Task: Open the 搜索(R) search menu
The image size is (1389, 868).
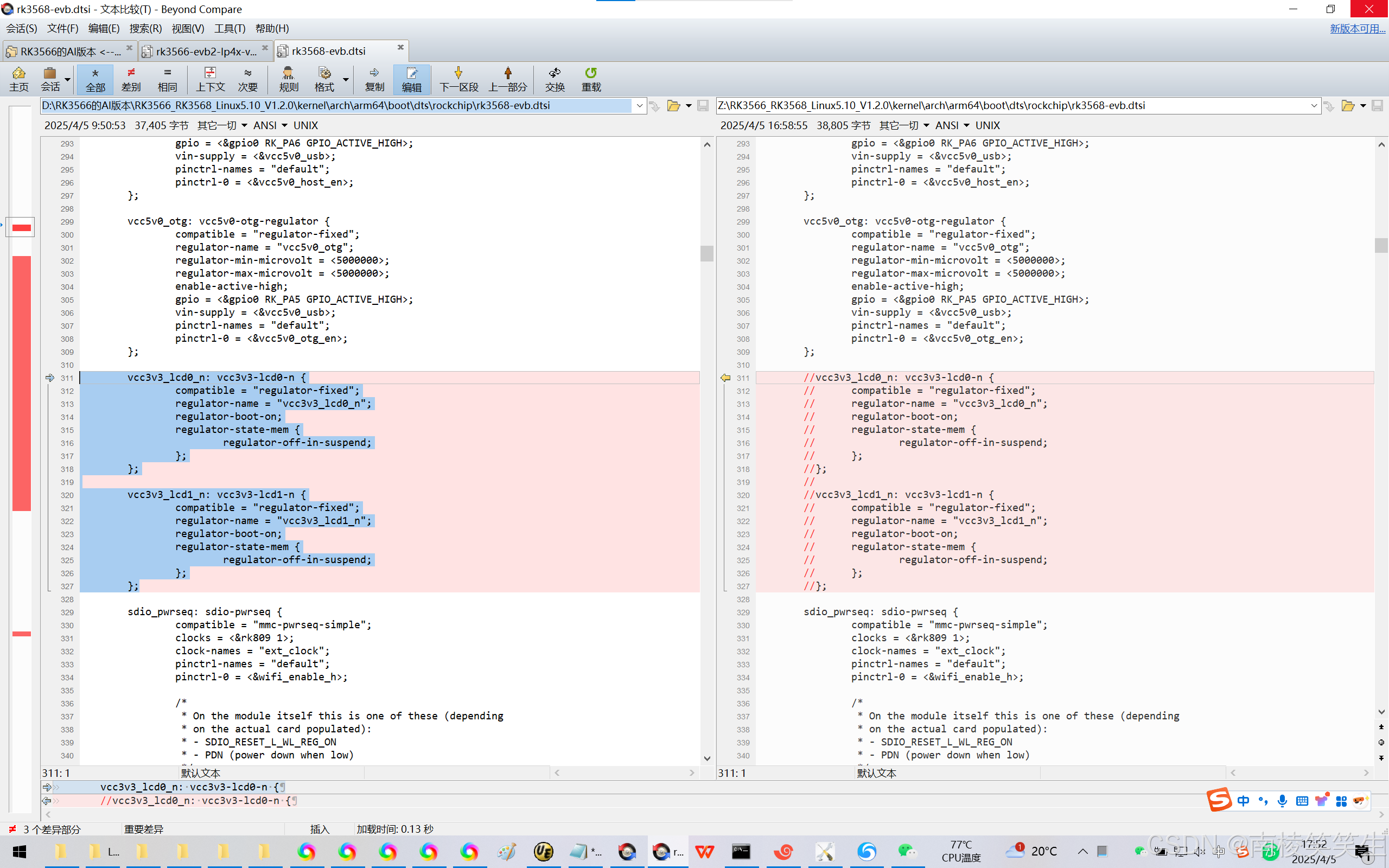Action: tap(145, 28)
